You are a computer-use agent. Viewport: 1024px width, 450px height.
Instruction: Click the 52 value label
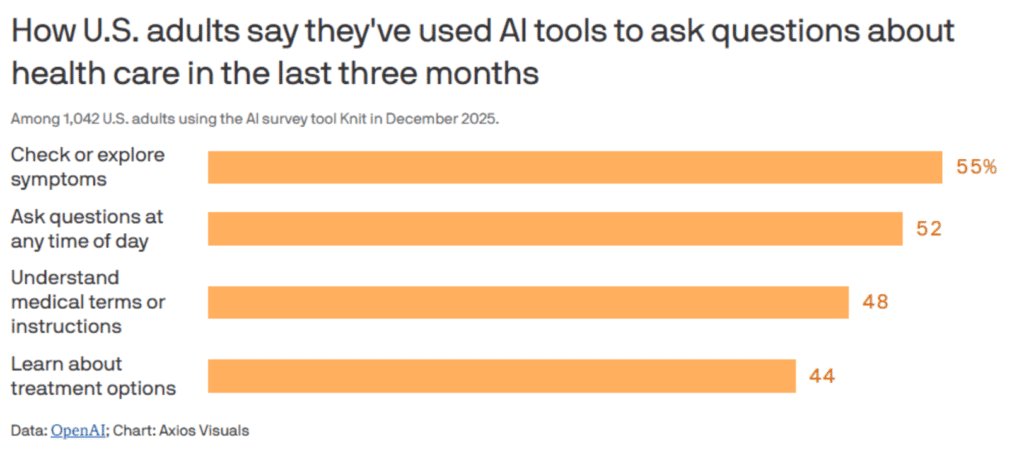click(x=929, y=229)
